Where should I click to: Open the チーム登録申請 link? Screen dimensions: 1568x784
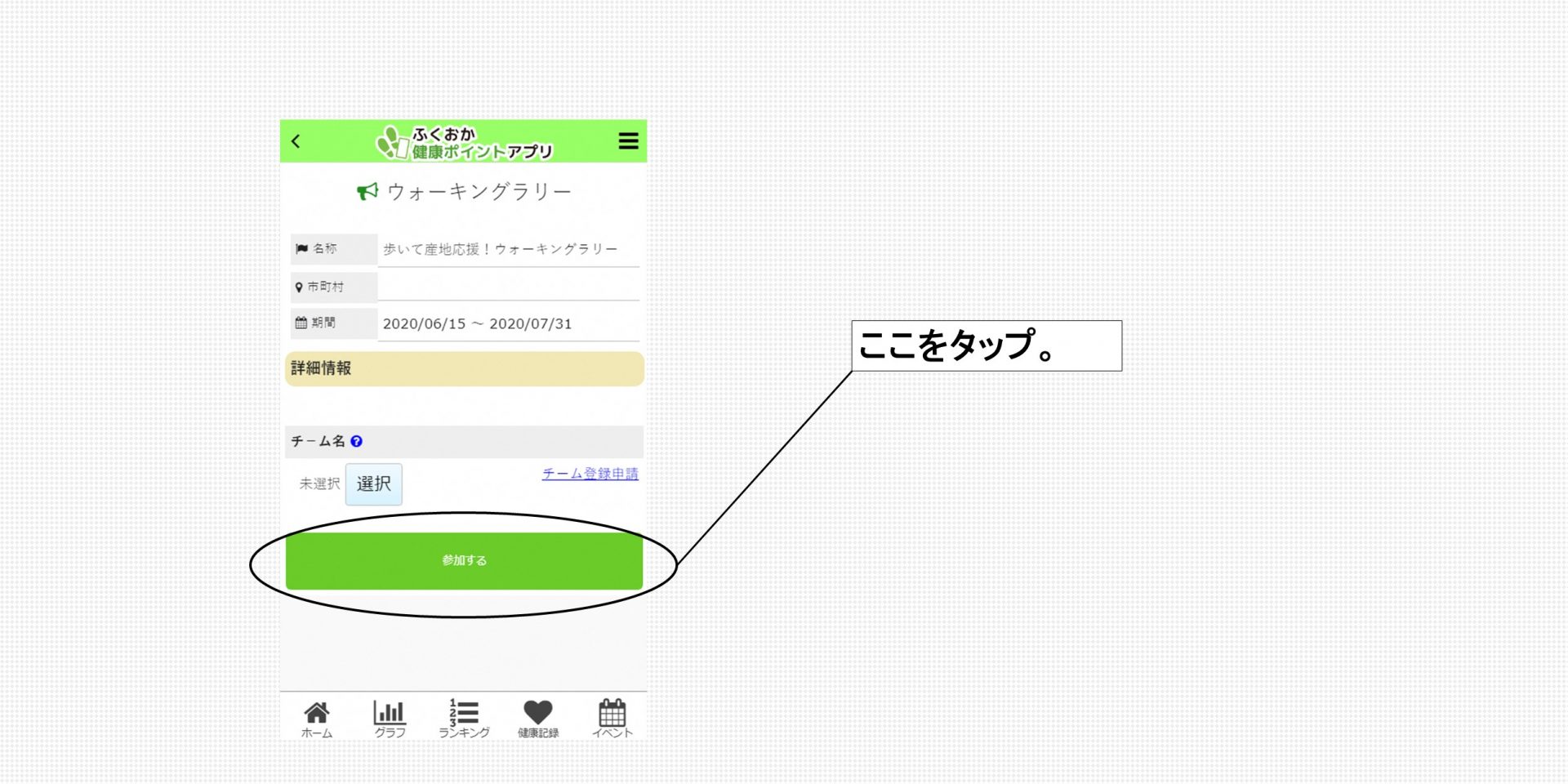[590, 474]
